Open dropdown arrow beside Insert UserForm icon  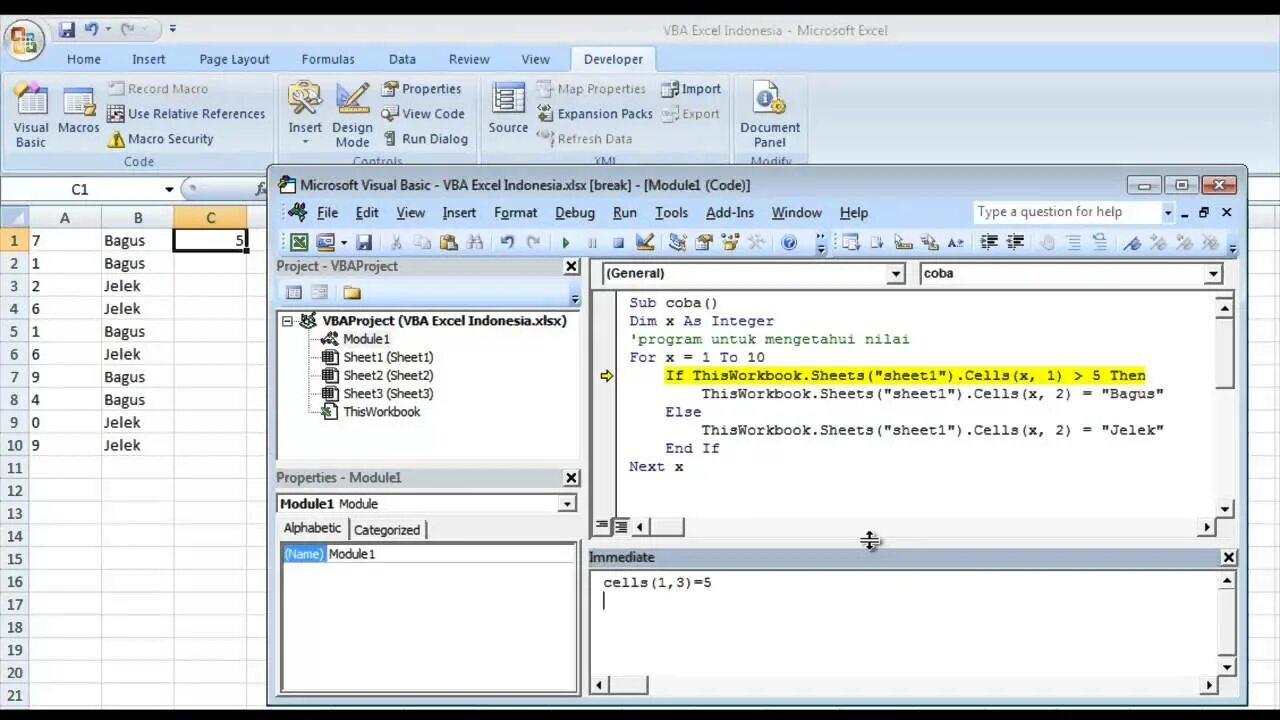point(343,242)
